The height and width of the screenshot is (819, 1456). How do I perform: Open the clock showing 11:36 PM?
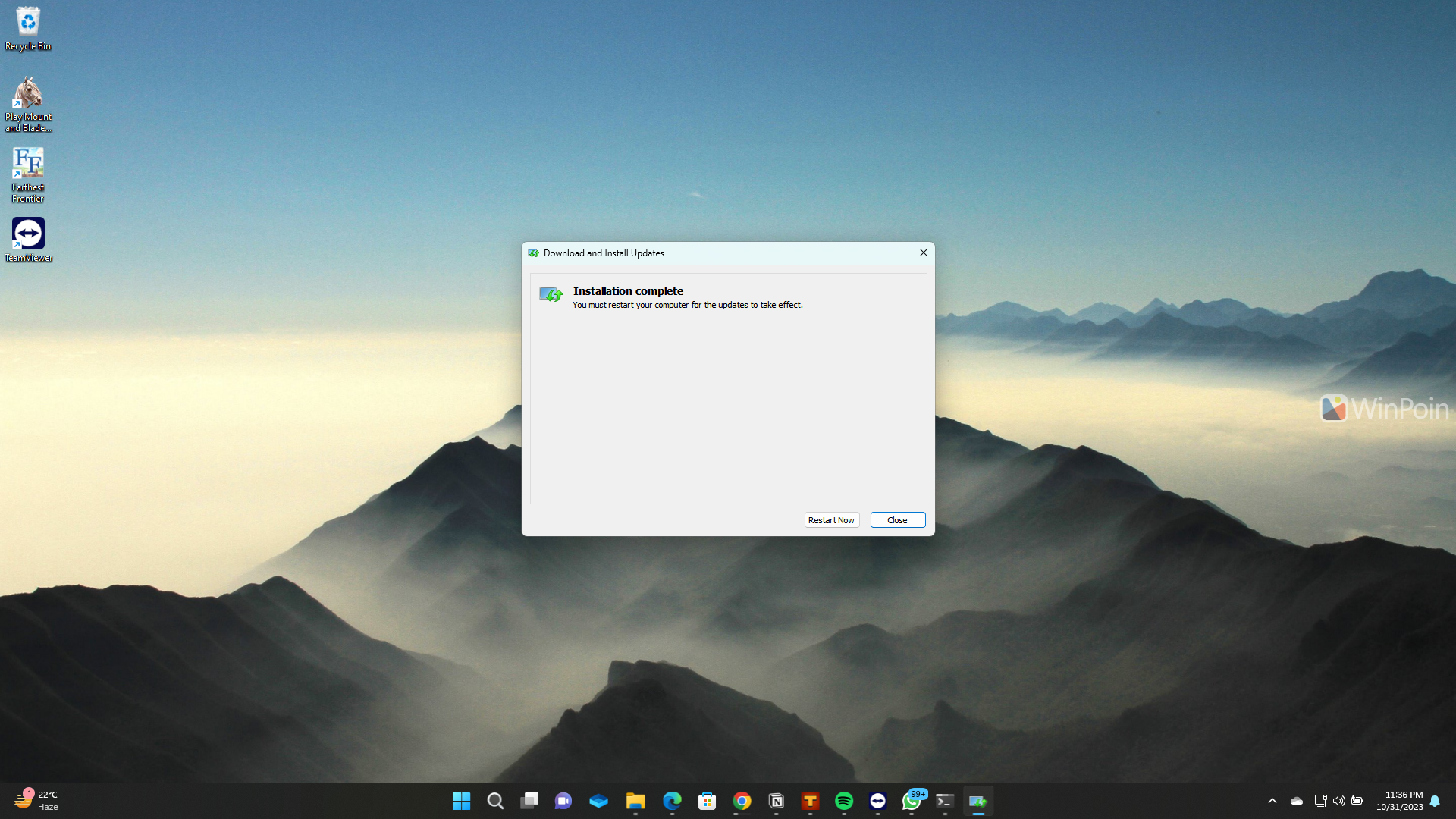tap(1399, 801)
